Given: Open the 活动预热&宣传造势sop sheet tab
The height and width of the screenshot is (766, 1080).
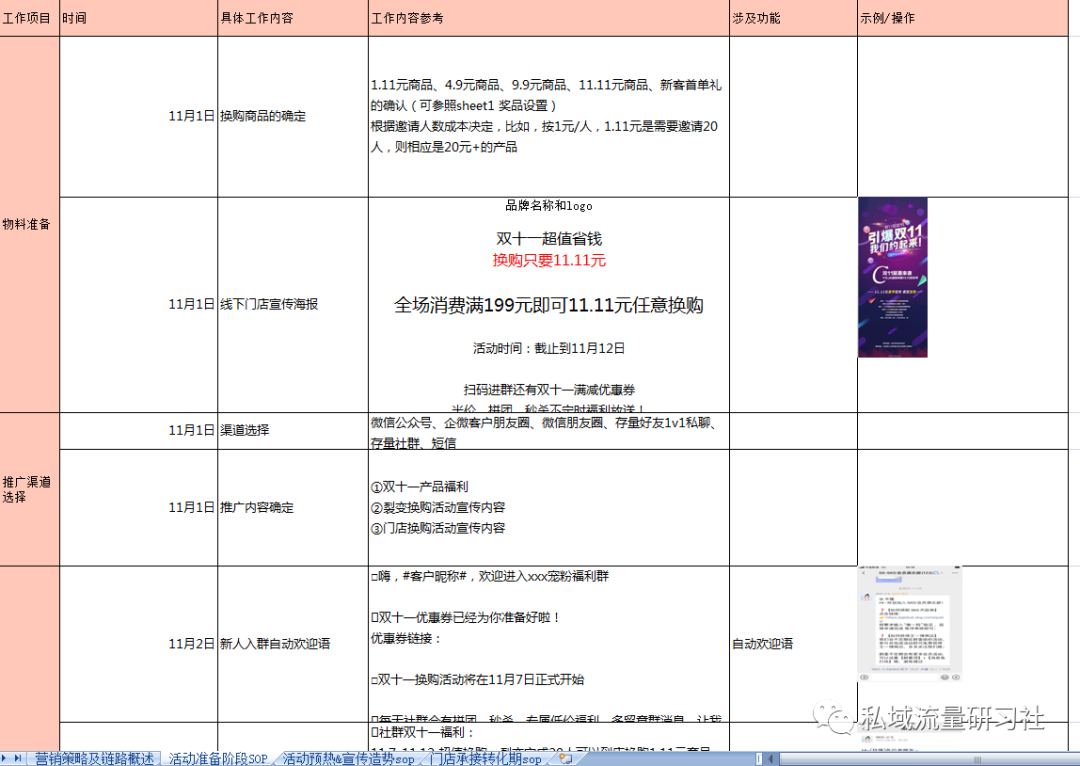Looking at the screenshot, I should pos(349,758).
